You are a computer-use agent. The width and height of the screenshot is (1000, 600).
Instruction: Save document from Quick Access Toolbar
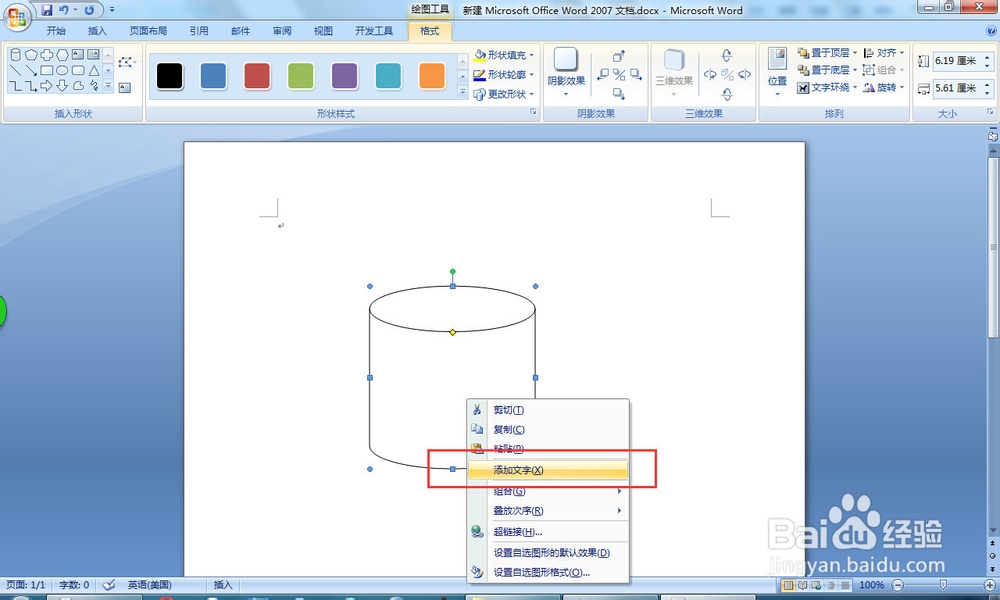[x=47, y=10]
